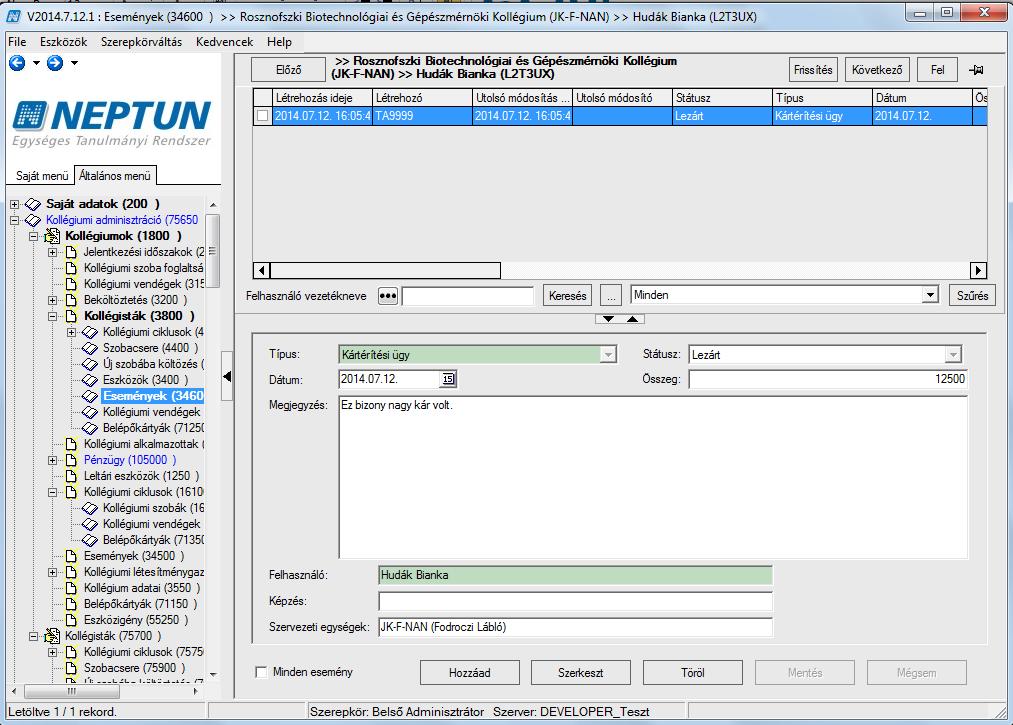This screenshot has height=725, width=1013.
Task: Click the tree scroll down arrow
Action: tap(213, 675)
